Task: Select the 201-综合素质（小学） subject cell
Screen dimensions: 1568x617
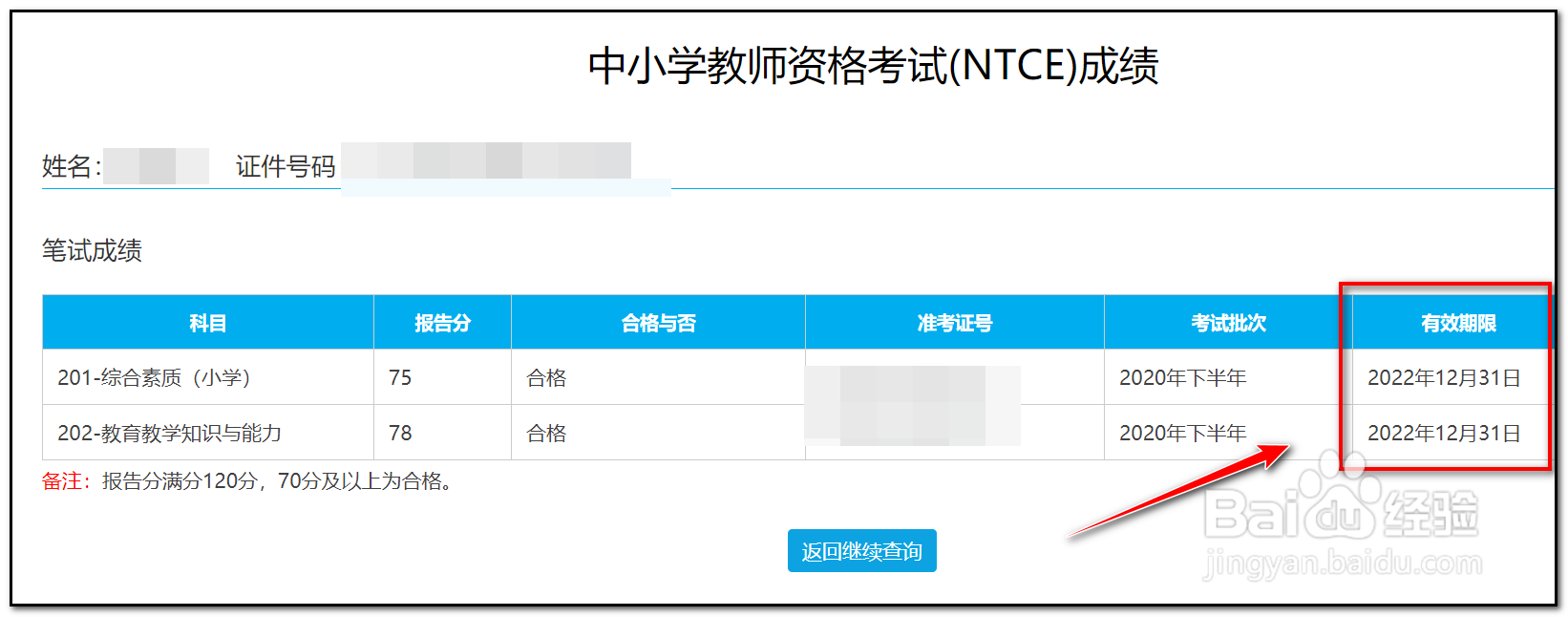Action: click(154, 377)
